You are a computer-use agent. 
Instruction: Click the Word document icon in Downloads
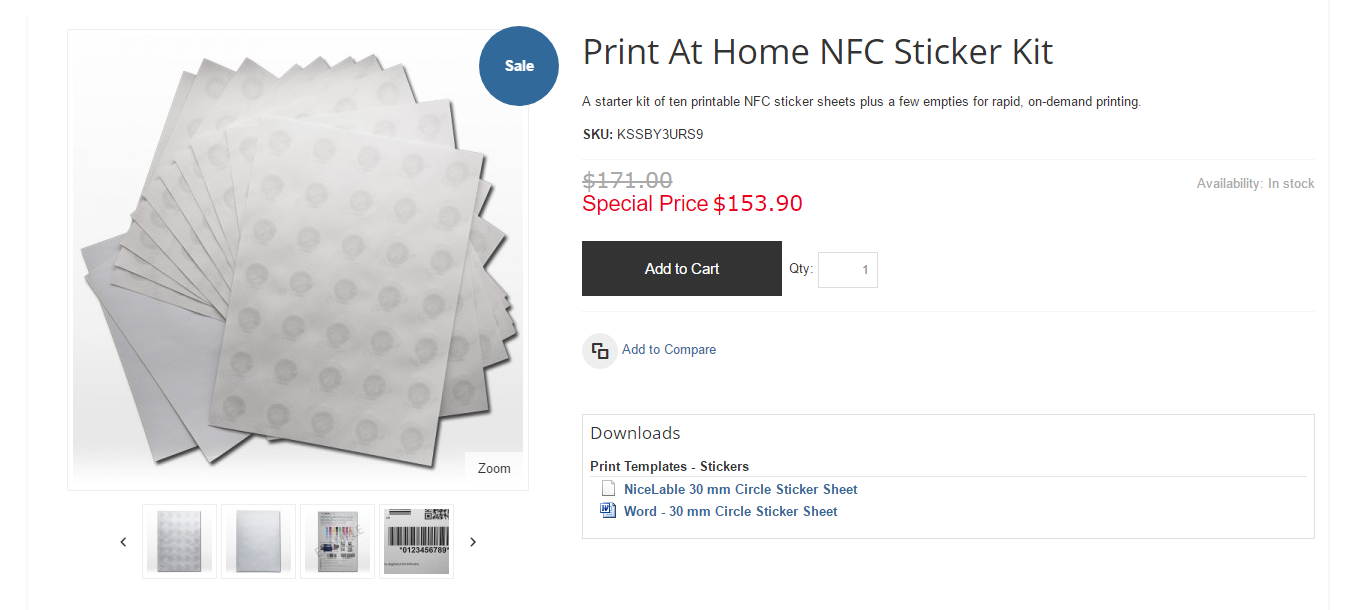click(x=608, y=511)
